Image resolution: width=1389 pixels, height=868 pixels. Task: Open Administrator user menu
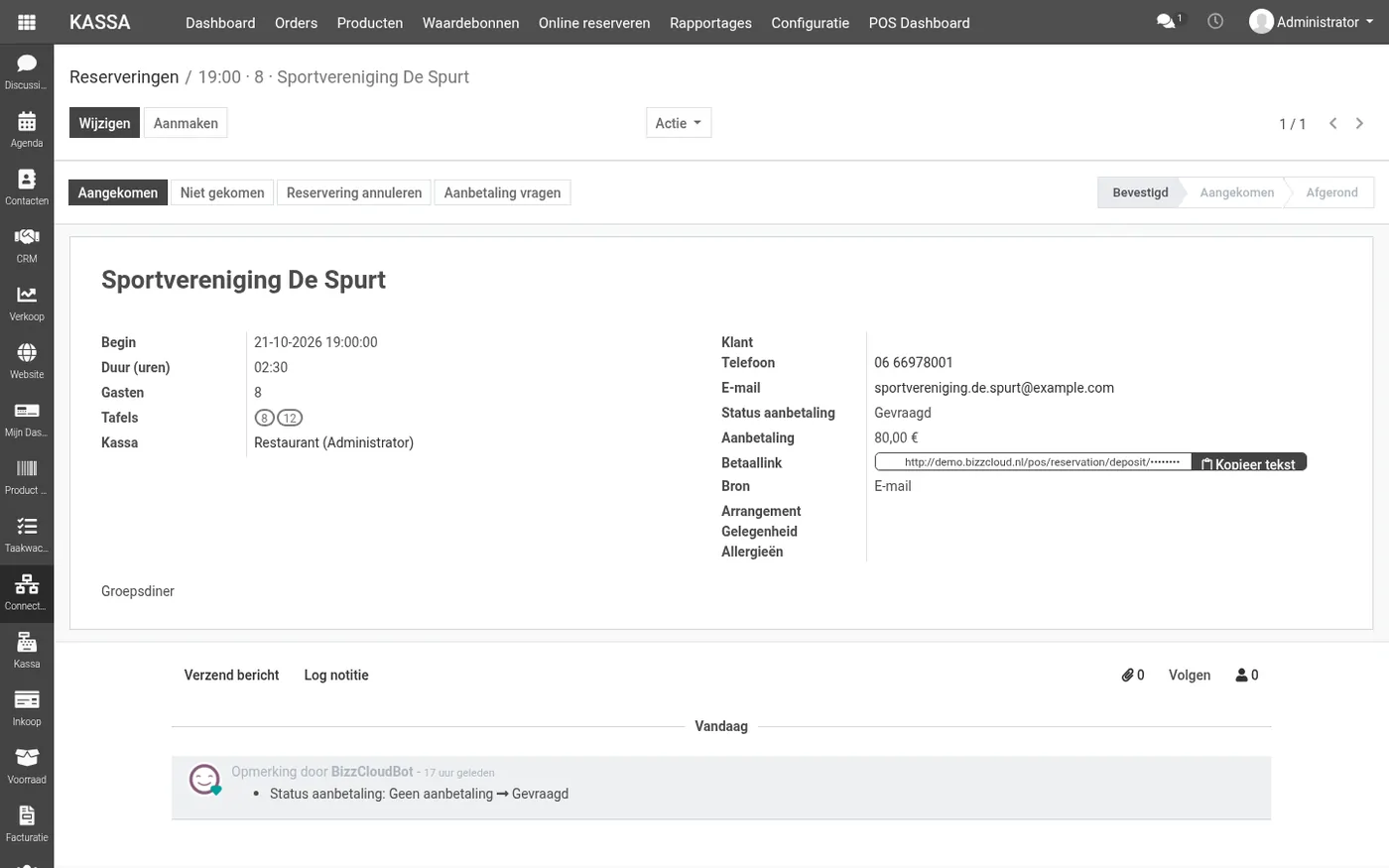(x=1311, y=22)
